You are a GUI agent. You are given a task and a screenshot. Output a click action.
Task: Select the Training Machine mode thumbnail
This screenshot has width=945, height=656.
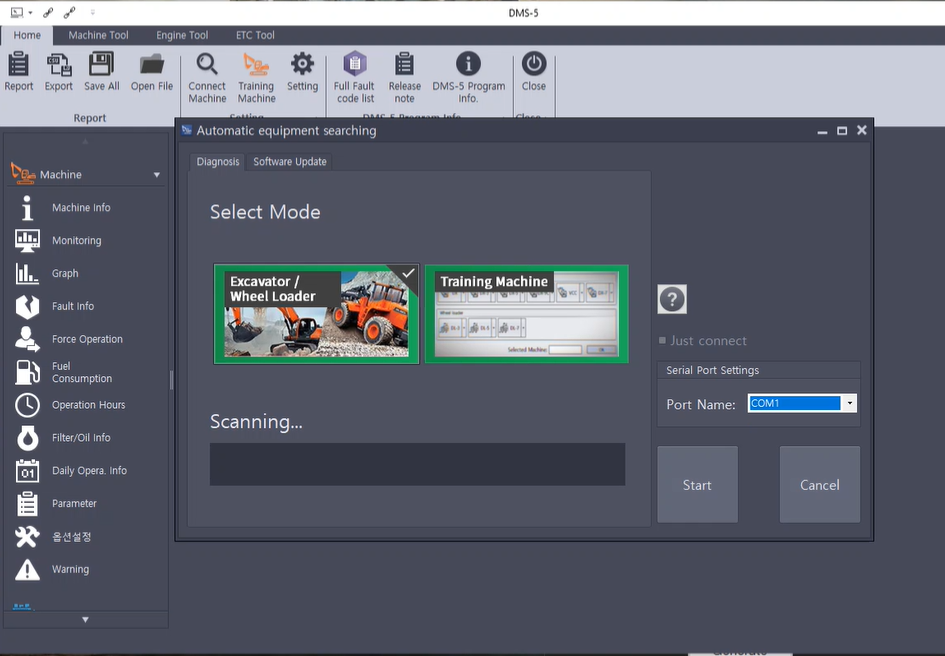[527, 314]
